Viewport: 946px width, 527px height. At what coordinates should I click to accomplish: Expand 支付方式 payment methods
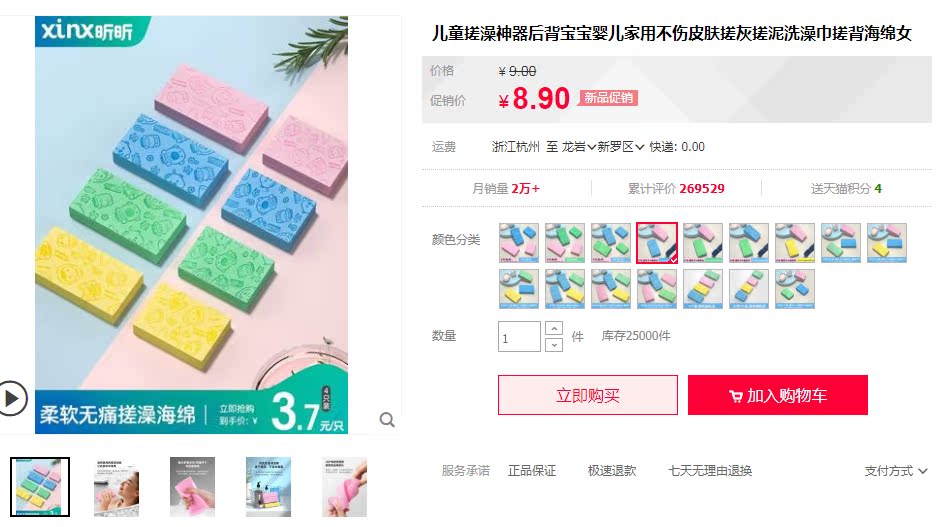[x=896, y=471]
